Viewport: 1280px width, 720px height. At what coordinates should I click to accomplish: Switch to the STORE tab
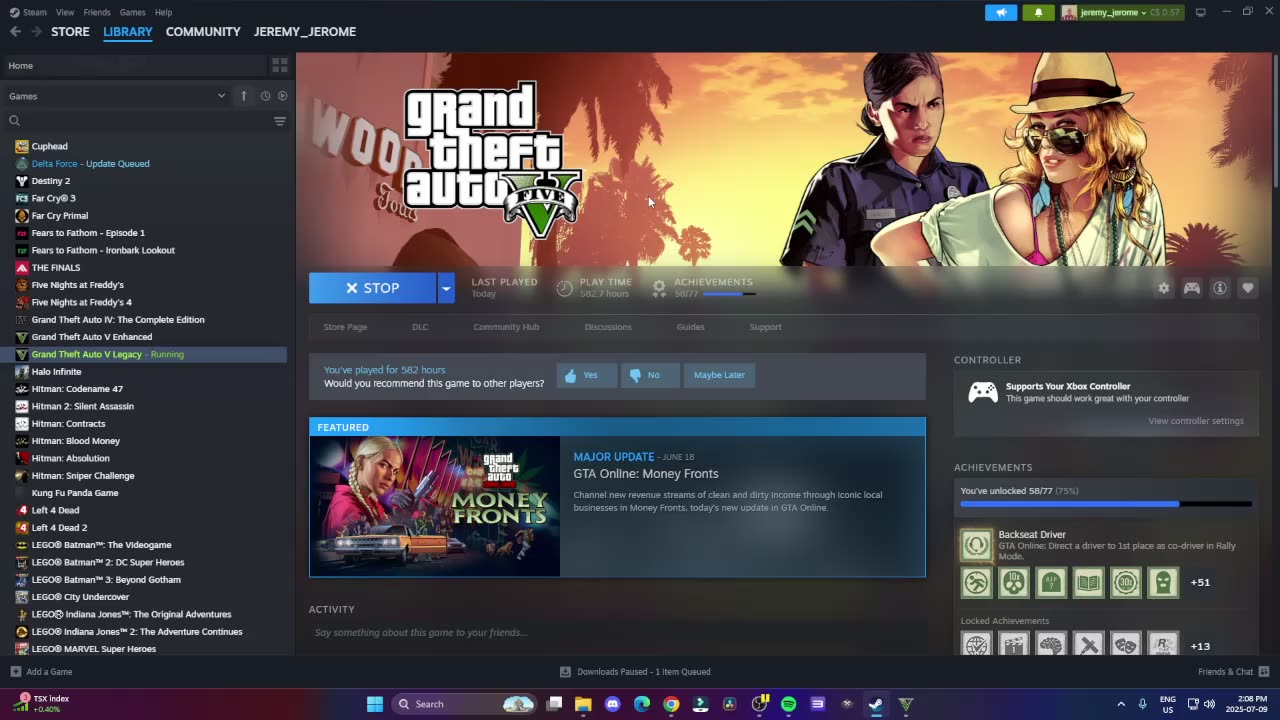70,32
